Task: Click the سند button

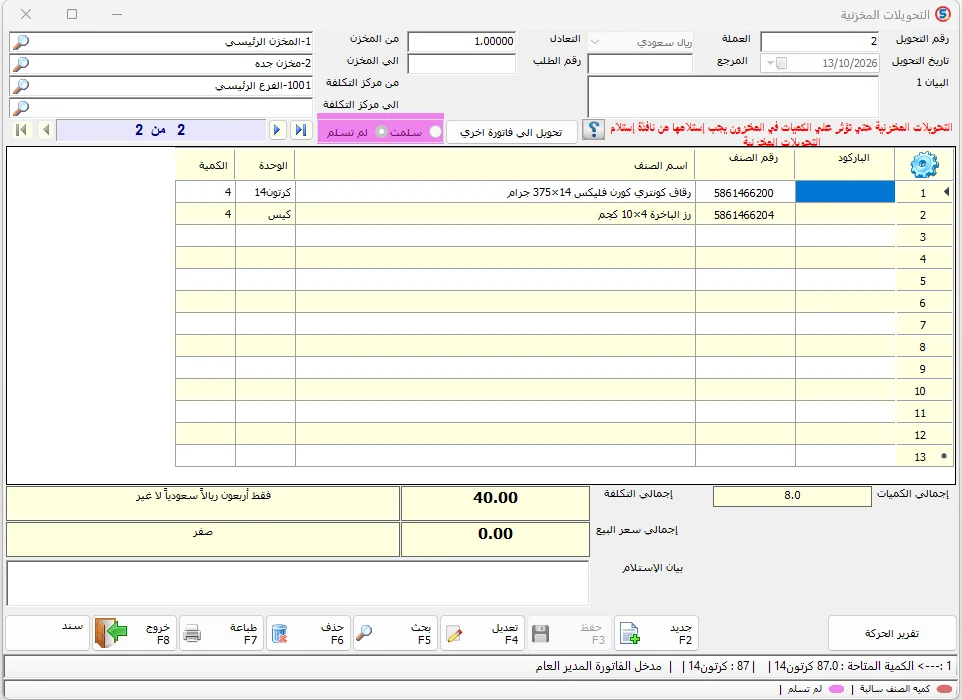Action: [x=48, y=633]
